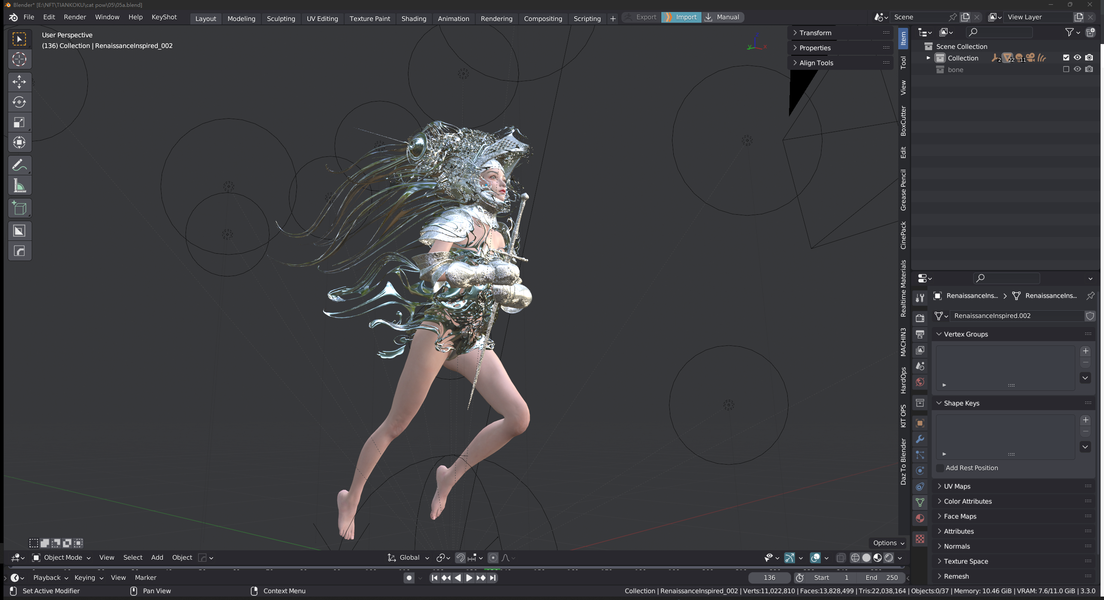Open the Material properties tab
Screen dimensions: 1104x600
click(x=920, y=518)
